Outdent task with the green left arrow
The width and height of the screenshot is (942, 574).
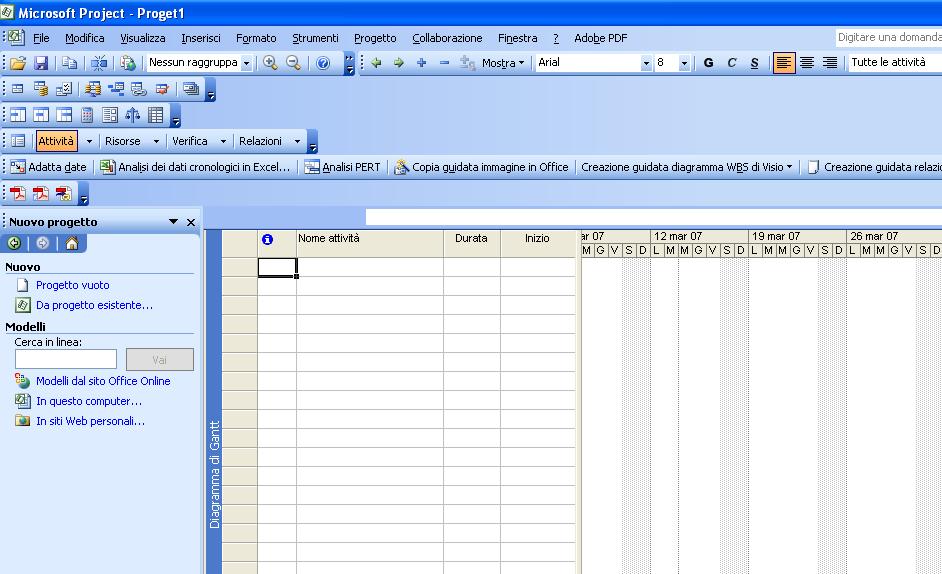point(376,63)
